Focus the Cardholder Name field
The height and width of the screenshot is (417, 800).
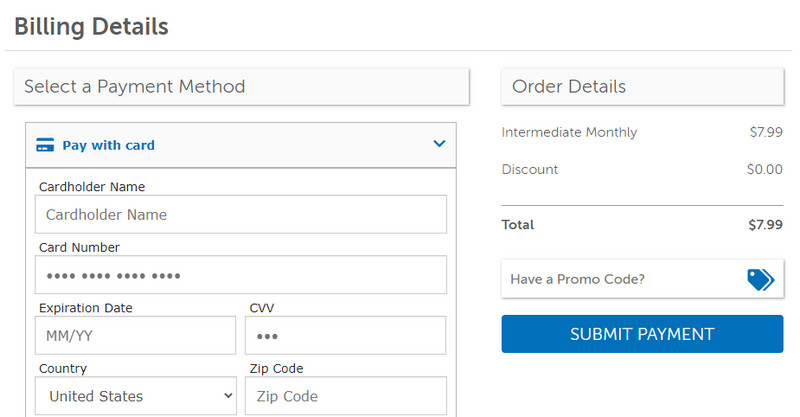(240, 214)
